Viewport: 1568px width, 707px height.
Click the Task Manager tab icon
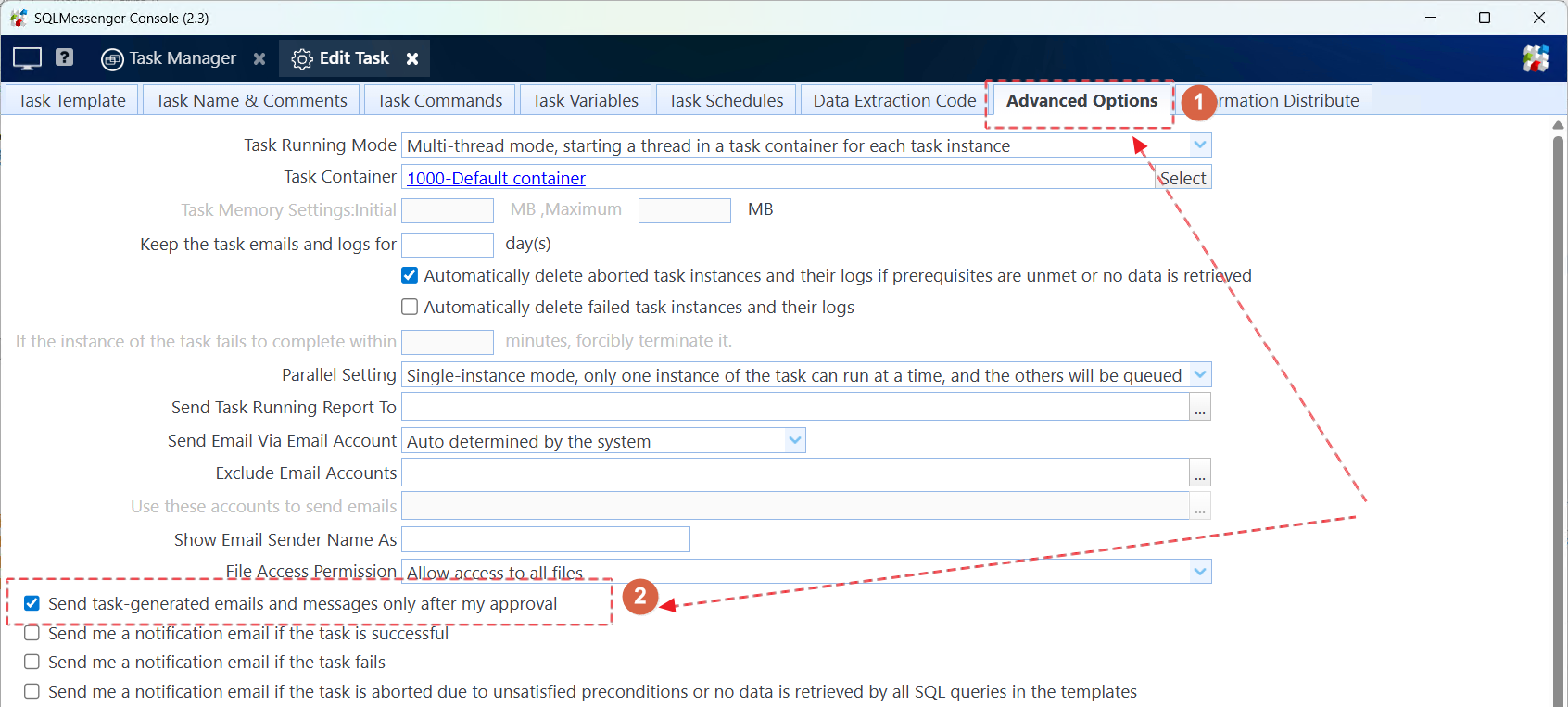coord(112,59)
